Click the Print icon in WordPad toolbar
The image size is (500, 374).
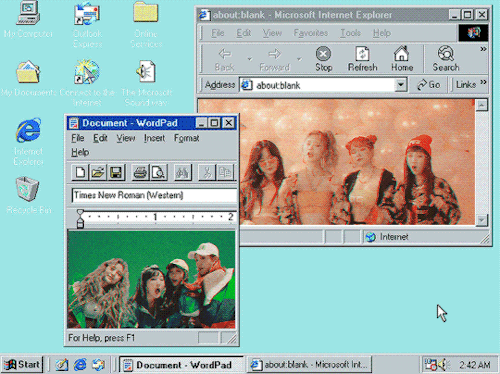[140, 172]
